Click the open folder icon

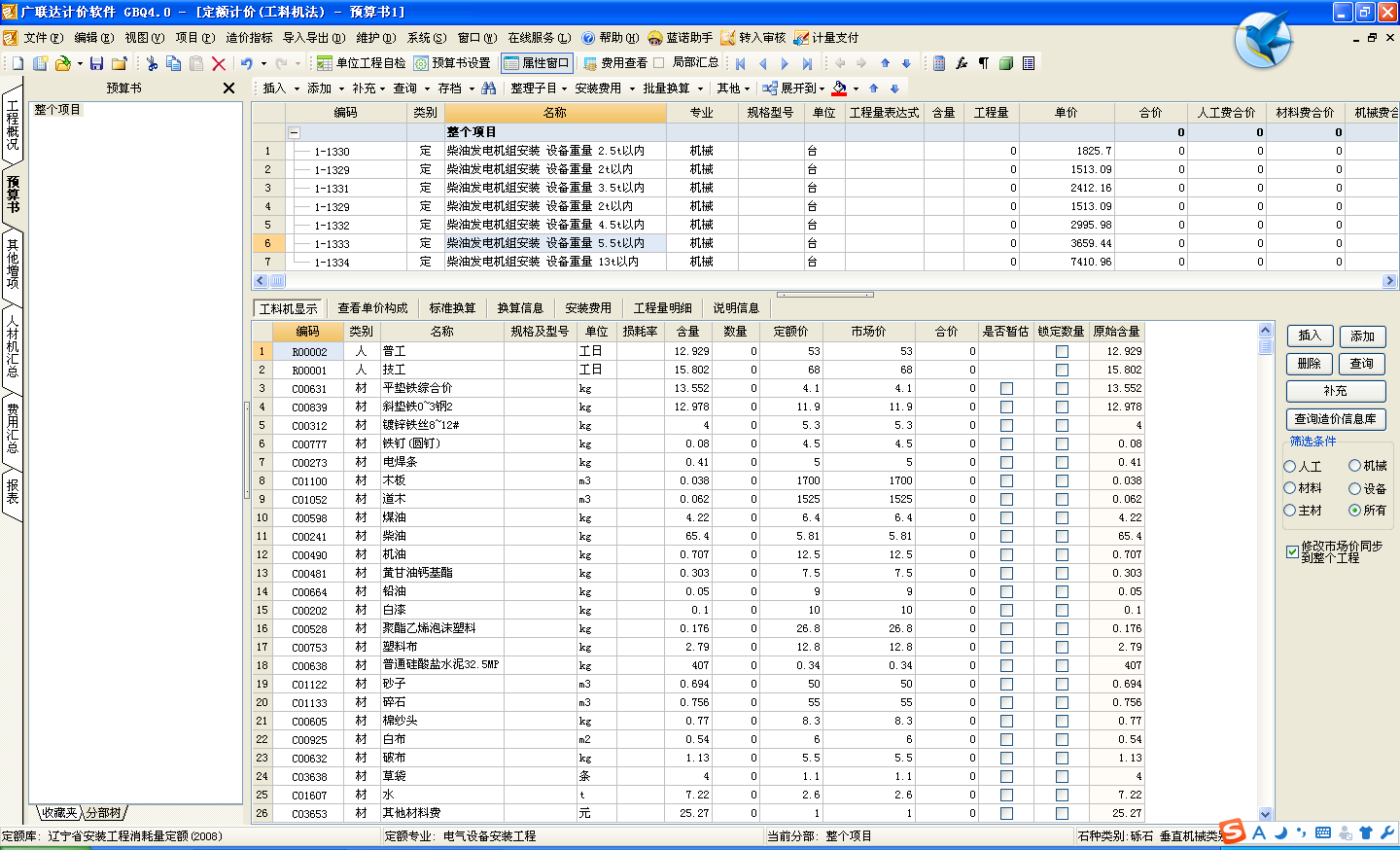[x=63, y=63]
